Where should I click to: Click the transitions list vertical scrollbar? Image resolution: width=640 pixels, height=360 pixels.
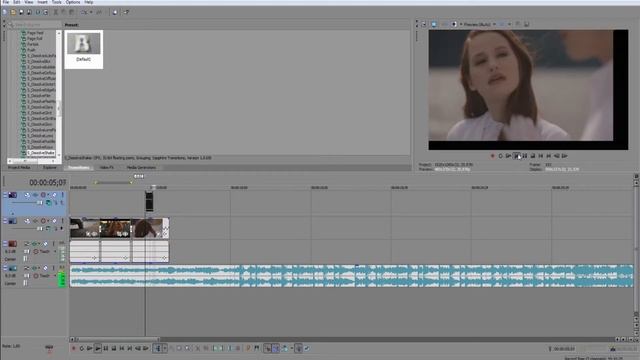[59, 94]
